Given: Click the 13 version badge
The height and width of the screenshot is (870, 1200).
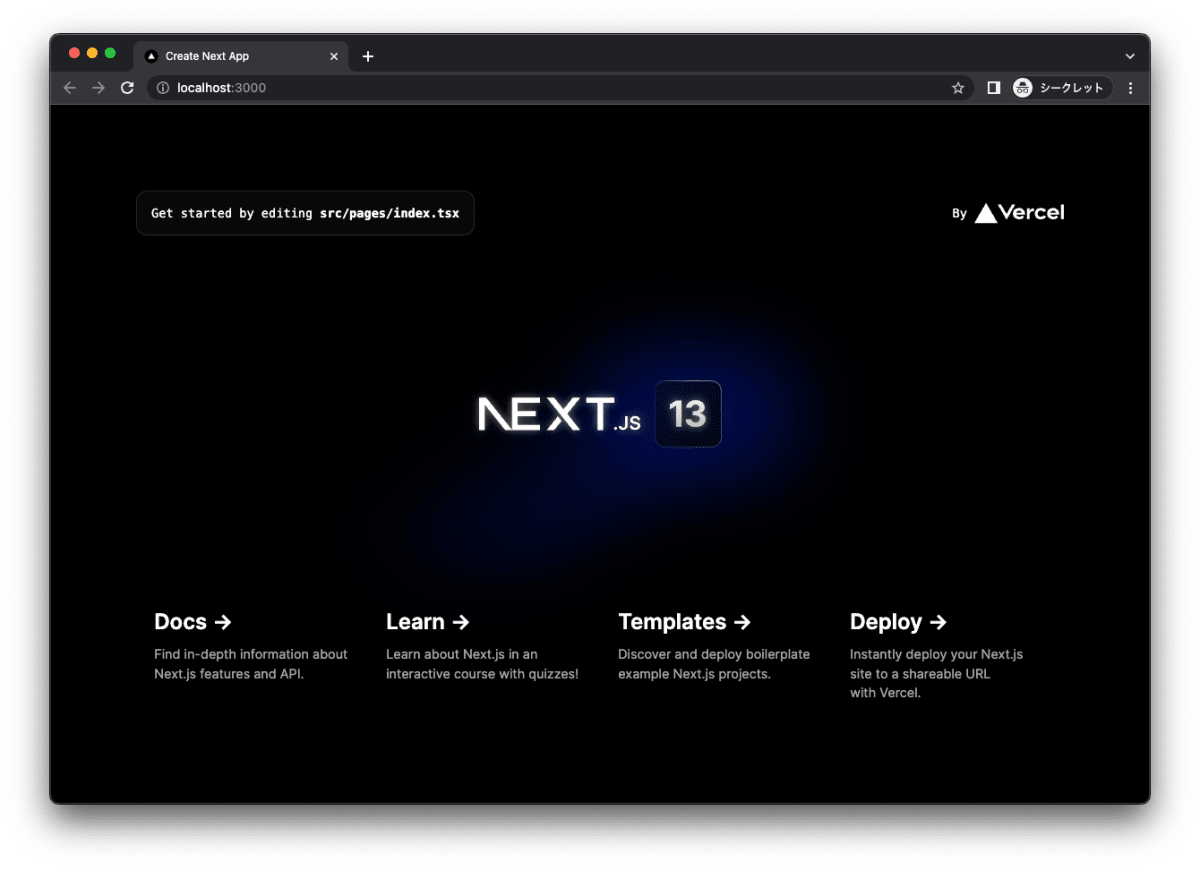Looking at the screenshot, I should click(688, 413).
